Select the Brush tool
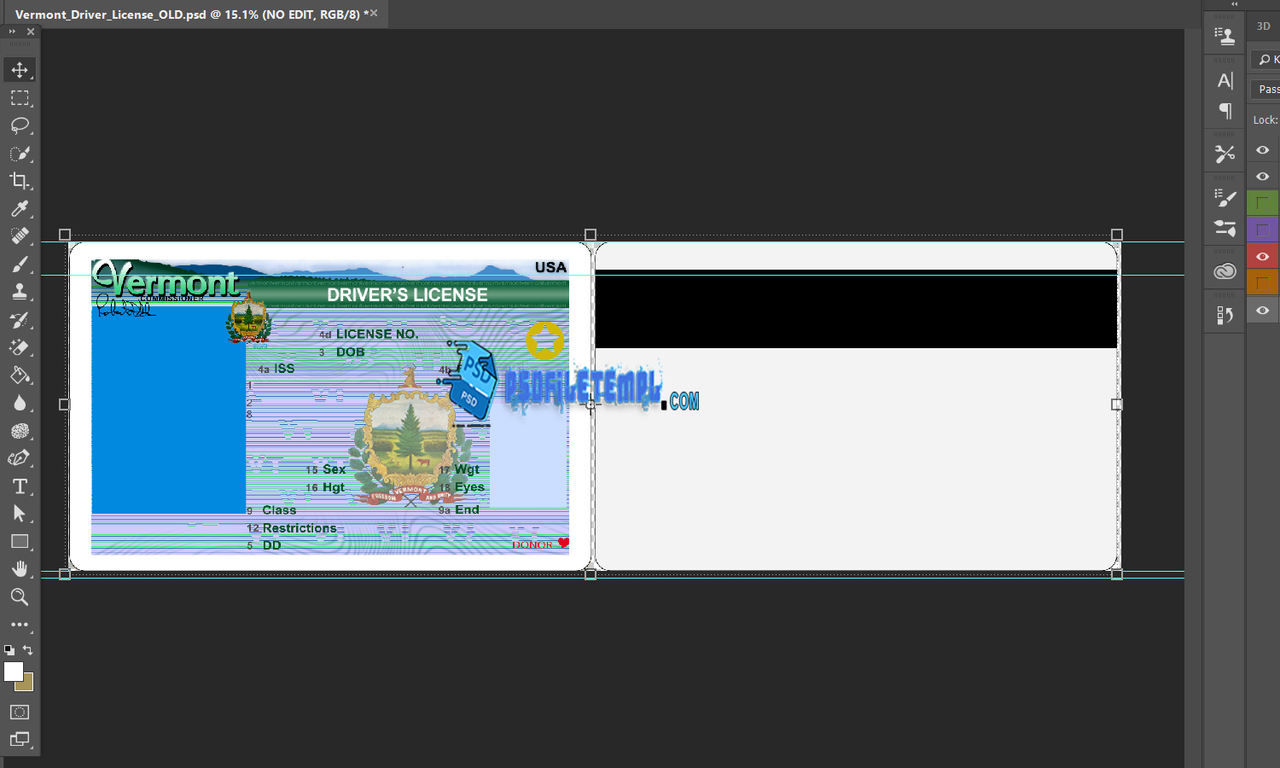The width and height of the screenshot is (1280, 768). pos(19,264)
